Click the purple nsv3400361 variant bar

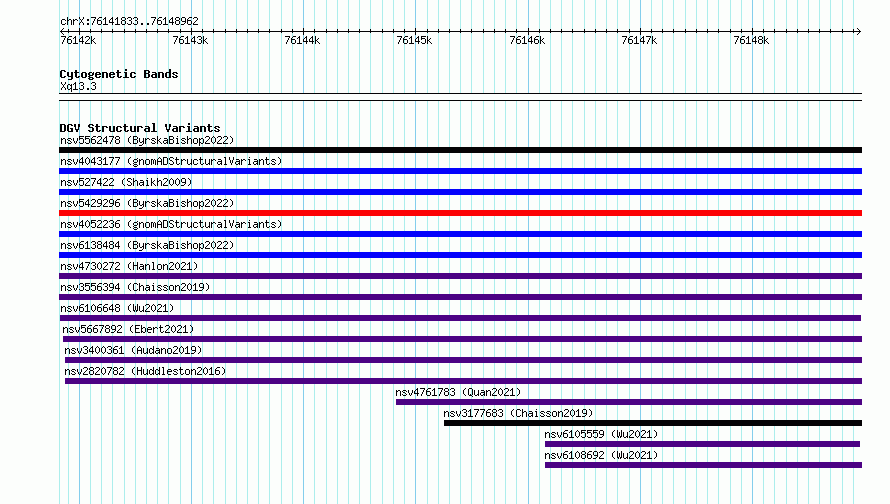[x=463, y=360]
